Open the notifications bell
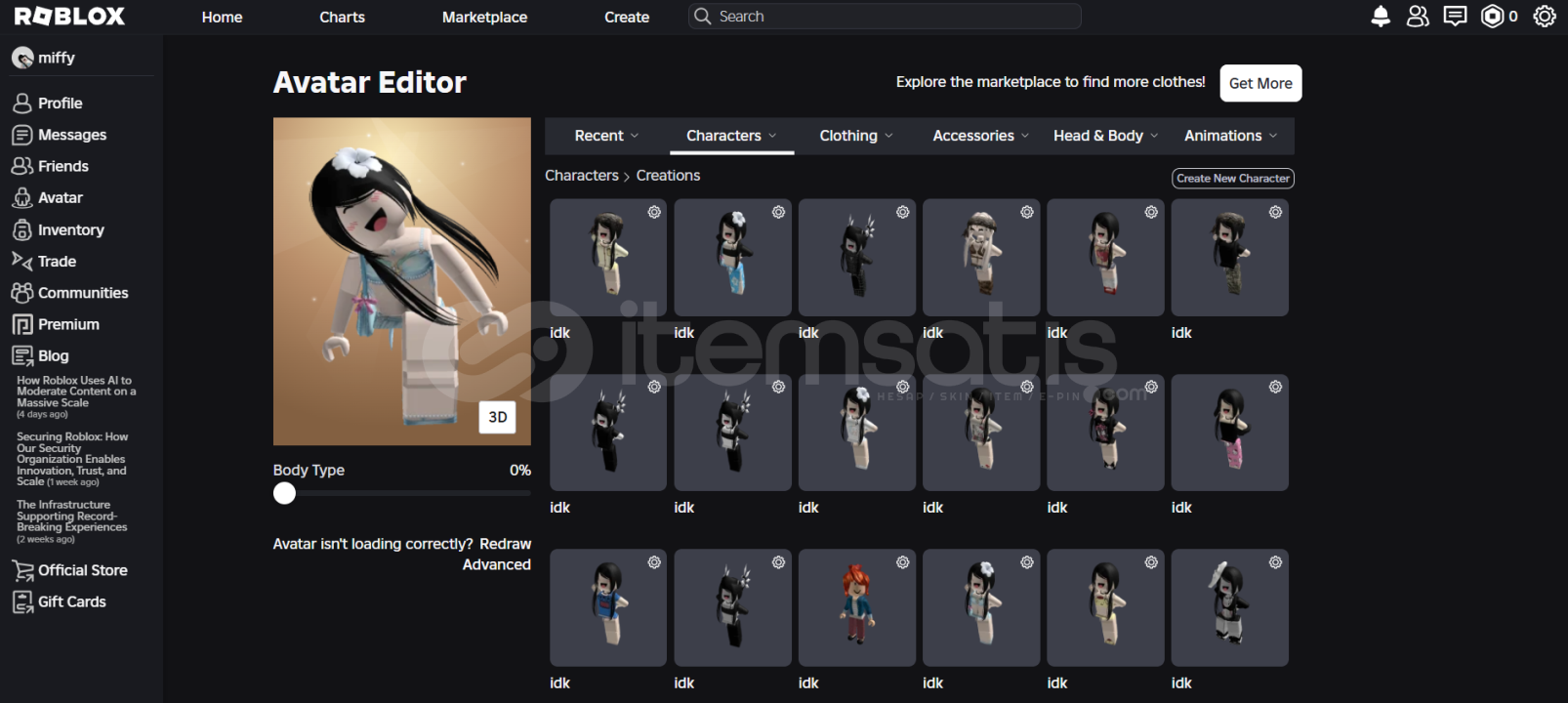Viewport: 1568px width, 703px height. [1381, 17]
